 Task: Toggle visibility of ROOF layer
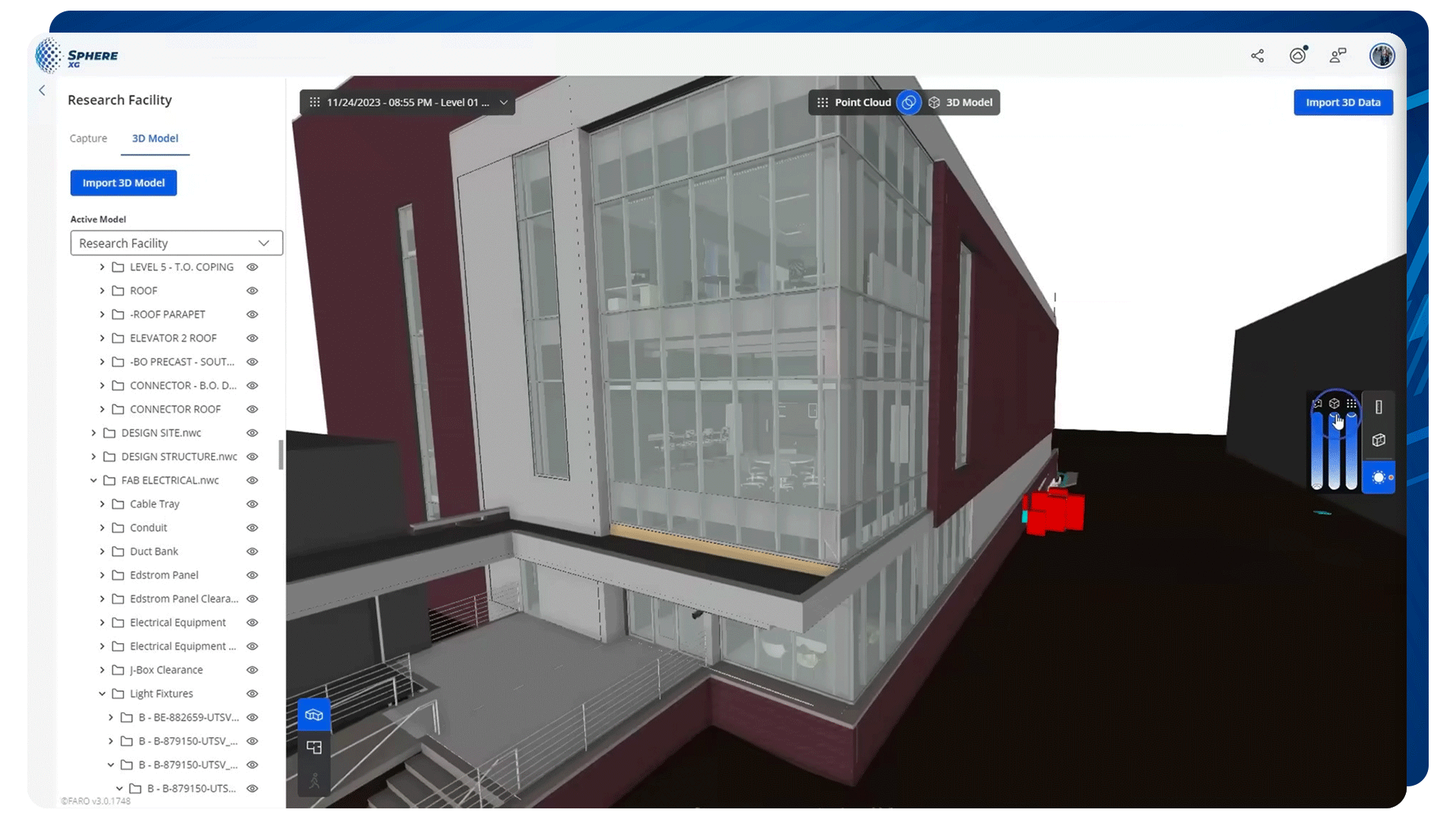point(253,290)
